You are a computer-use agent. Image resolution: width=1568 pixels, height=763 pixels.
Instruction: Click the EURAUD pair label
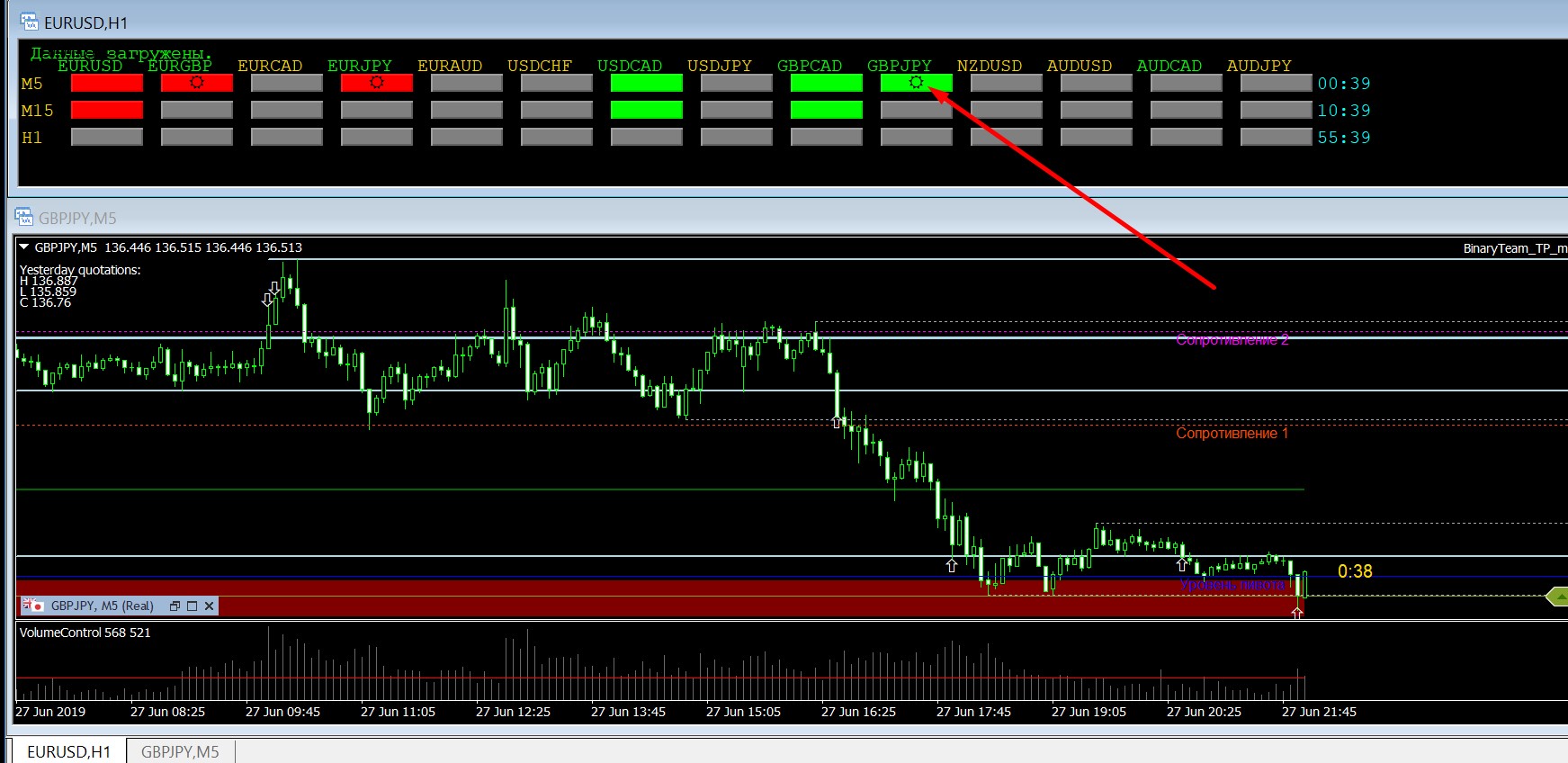(x=450, y=66)
